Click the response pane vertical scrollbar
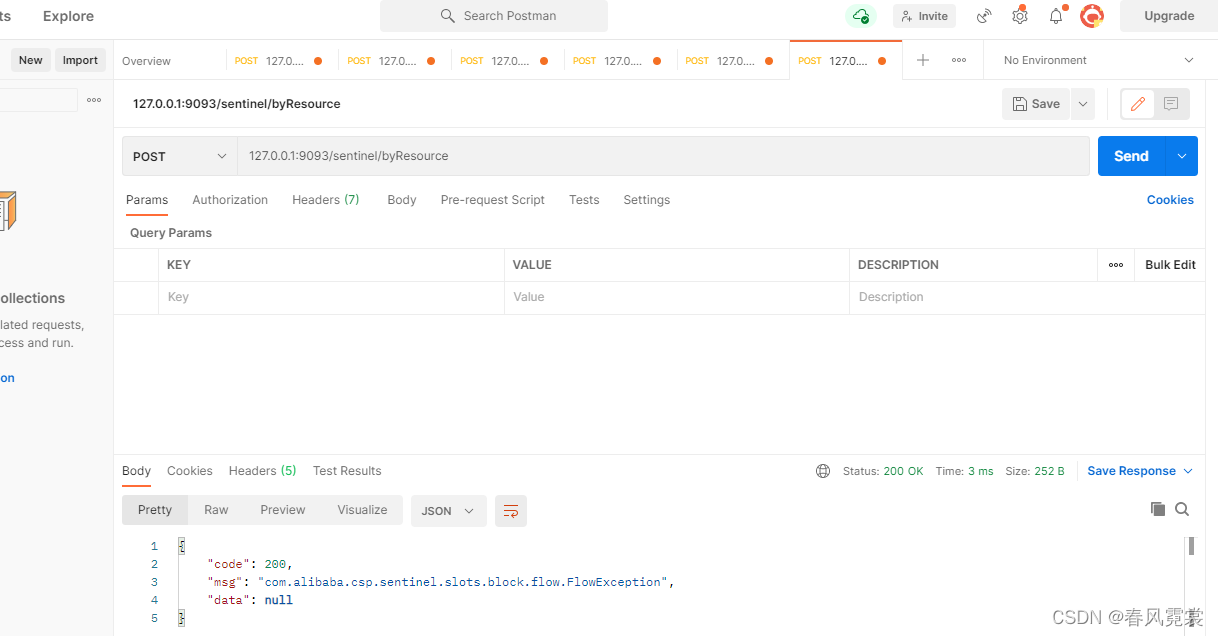 click(1191, 546)
